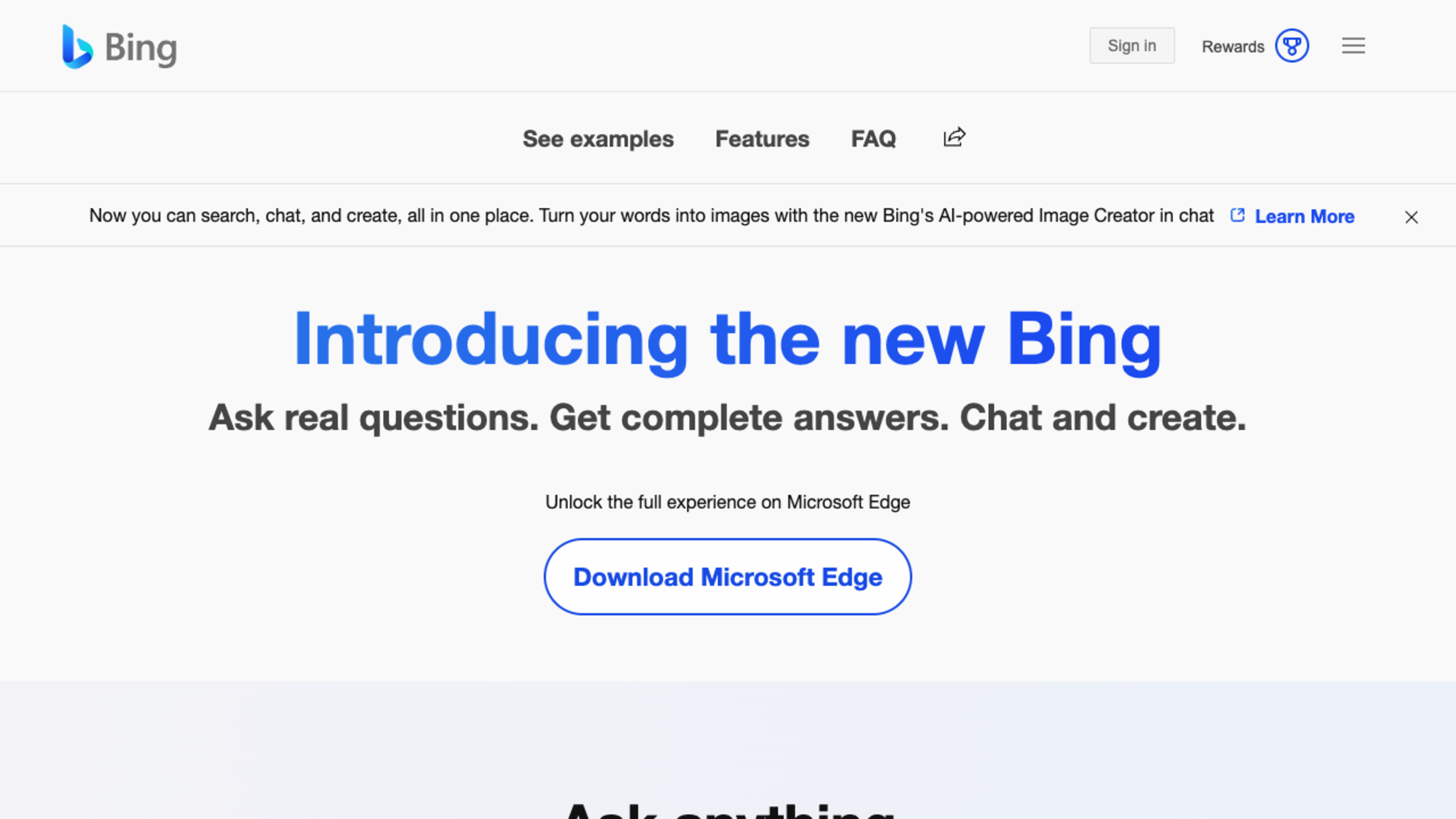The image size is (1456, 819).
Task: Click the Bing favicon in top left
Action: [78, 45]
